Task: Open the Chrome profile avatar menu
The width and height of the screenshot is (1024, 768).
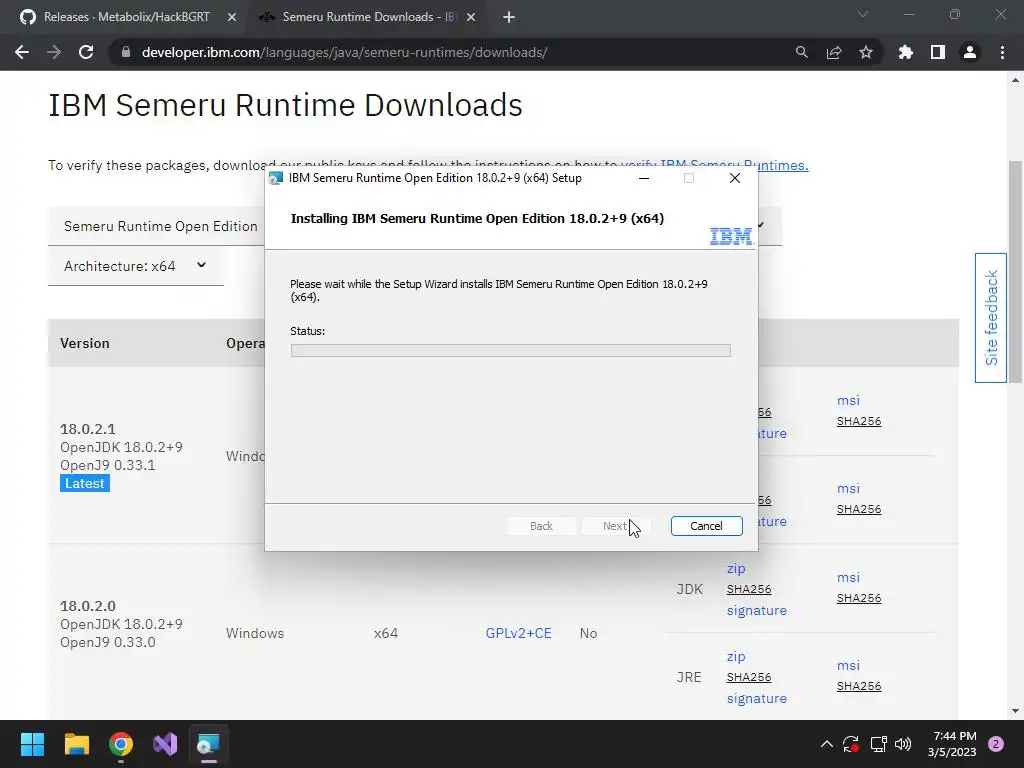Action: (970, 52)
